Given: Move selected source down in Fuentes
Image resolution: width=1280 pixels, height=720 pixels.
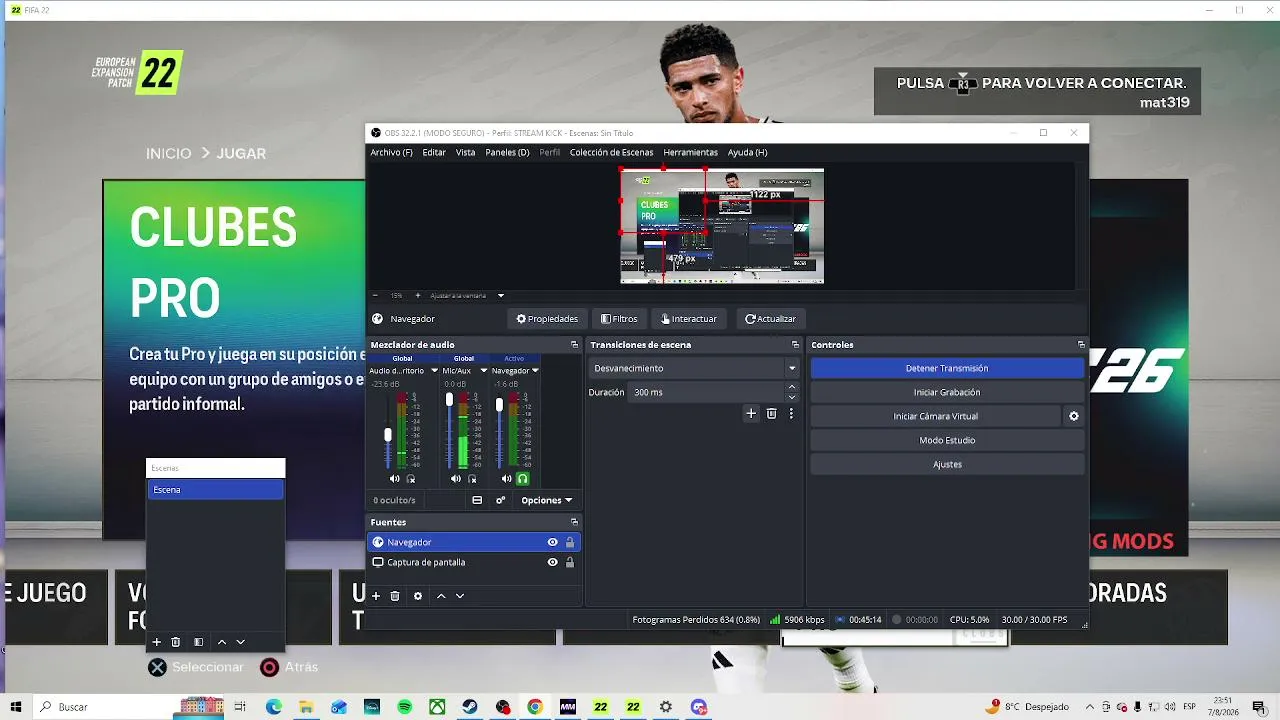Looking at the screenshot, I should (460, 596).
